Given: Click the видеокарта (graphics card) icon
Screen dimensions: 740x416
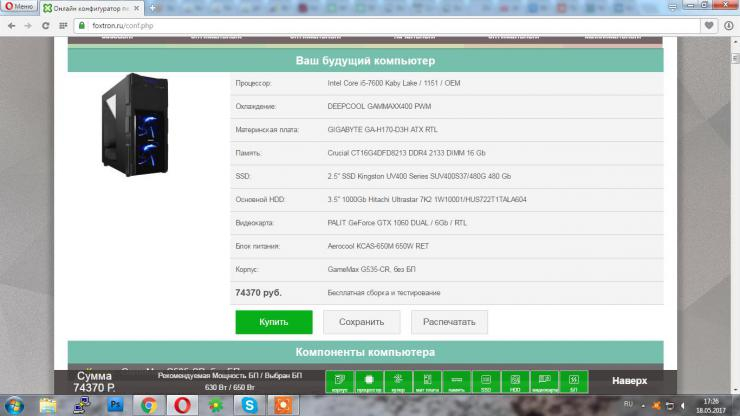Looking at the screenshot, I should point(545,381).
